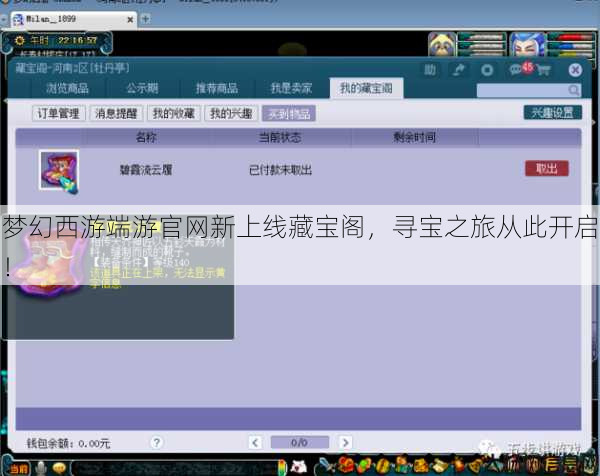Open 推荐商品 tab
The height and width of the screenshot is (476, 600).
coord(217,88)
